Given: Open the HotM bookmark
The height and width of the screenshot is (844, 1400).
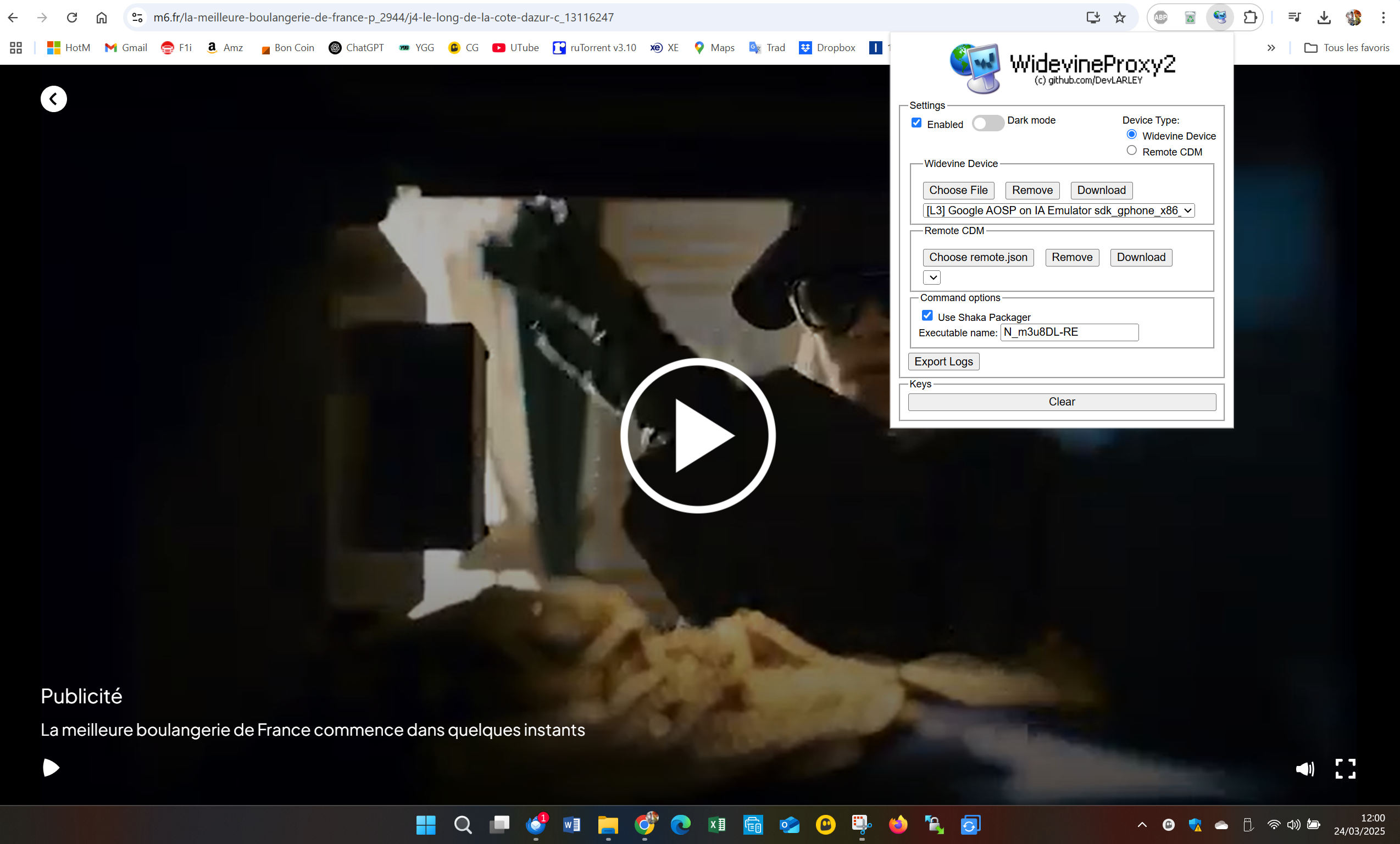Looking at the screenshot, I should pyautogui.click(x=69, y=48).
